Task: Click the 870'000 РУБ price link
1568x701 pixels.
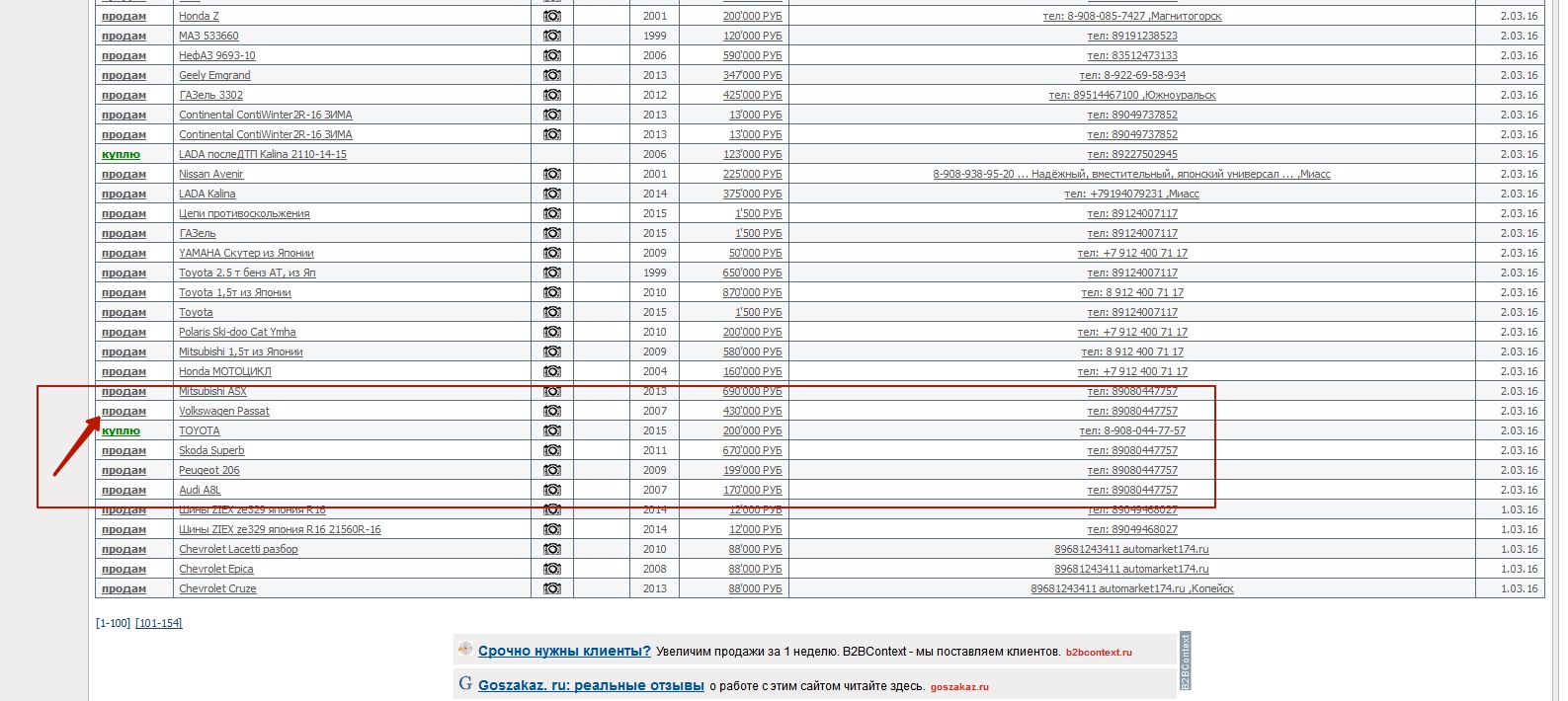Action: (x=752, y=292)
